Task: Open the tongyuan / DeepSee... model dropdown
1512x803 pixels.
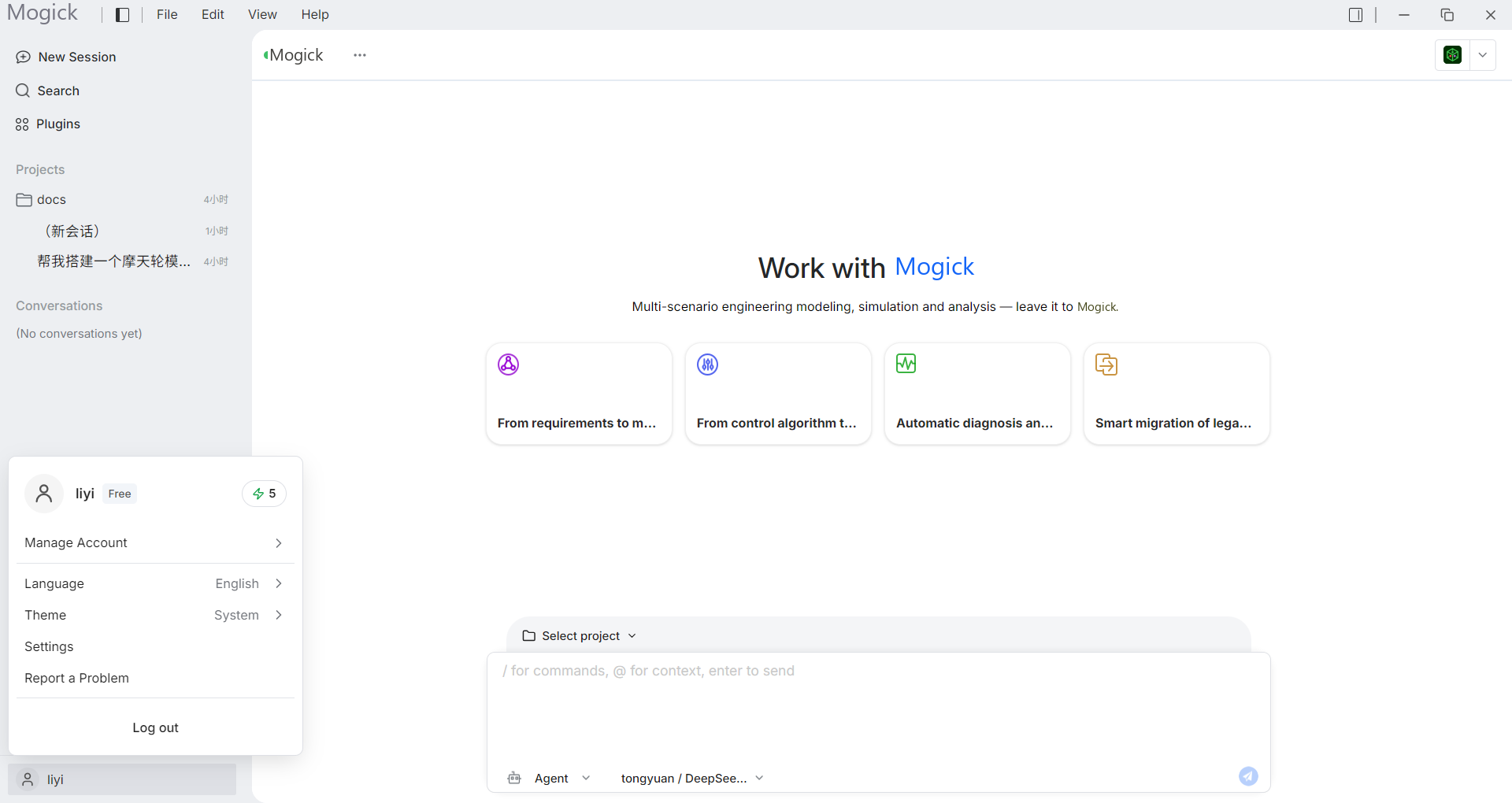Action: click(692, 778)
